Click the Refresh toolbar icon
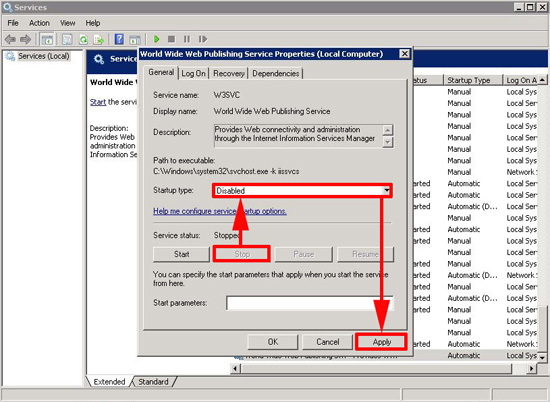This screenshot has height=402, width=550. [83, 39]
